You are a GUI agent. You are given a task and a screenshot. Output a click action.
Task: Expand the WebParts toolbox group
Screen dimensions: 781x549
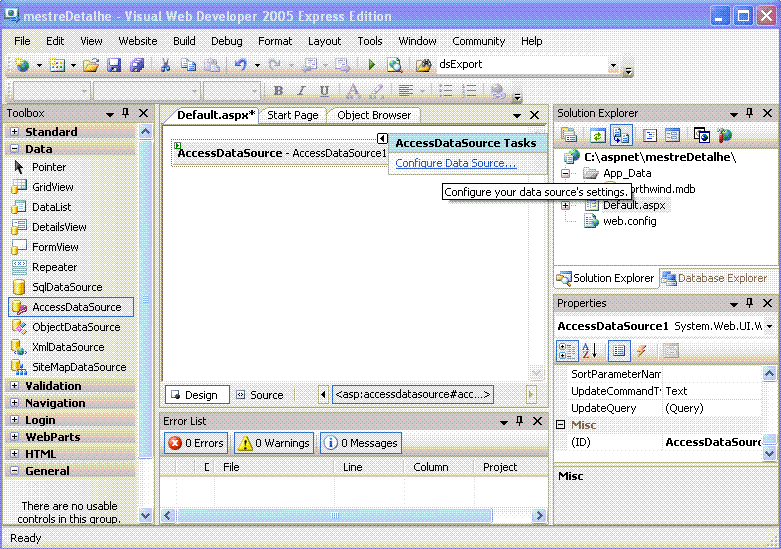click(14, 437)
